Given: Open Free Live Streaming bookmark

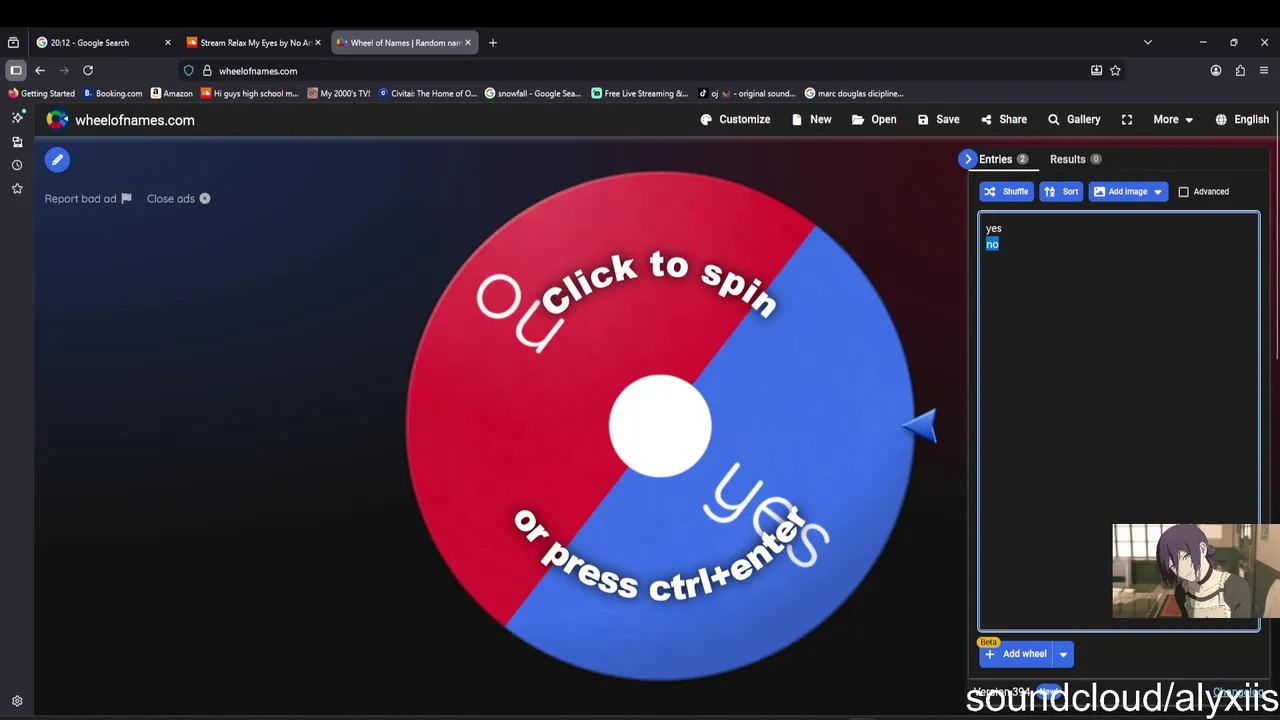Looking at the screenshot, I should pyautogui.click(x=640, y=94).
